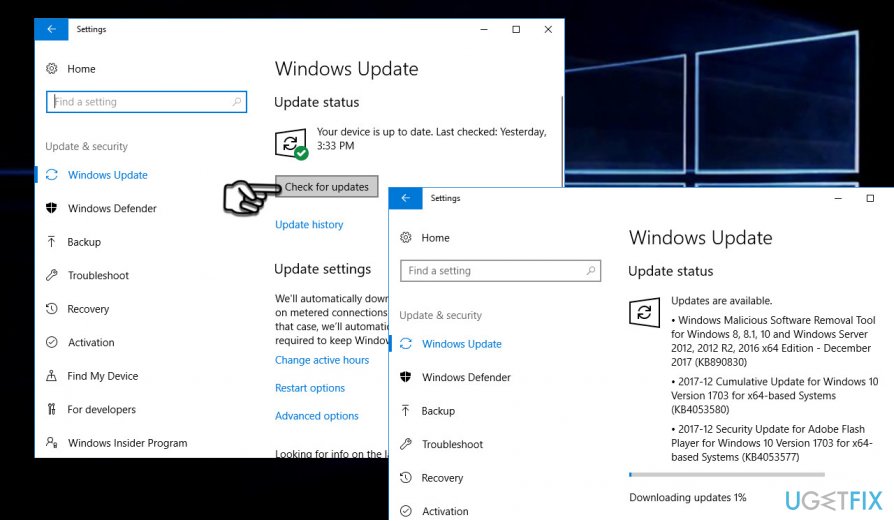The image size is (894, 521).
Task: Click the up-to-date status icon with green check
Action: 291,144
